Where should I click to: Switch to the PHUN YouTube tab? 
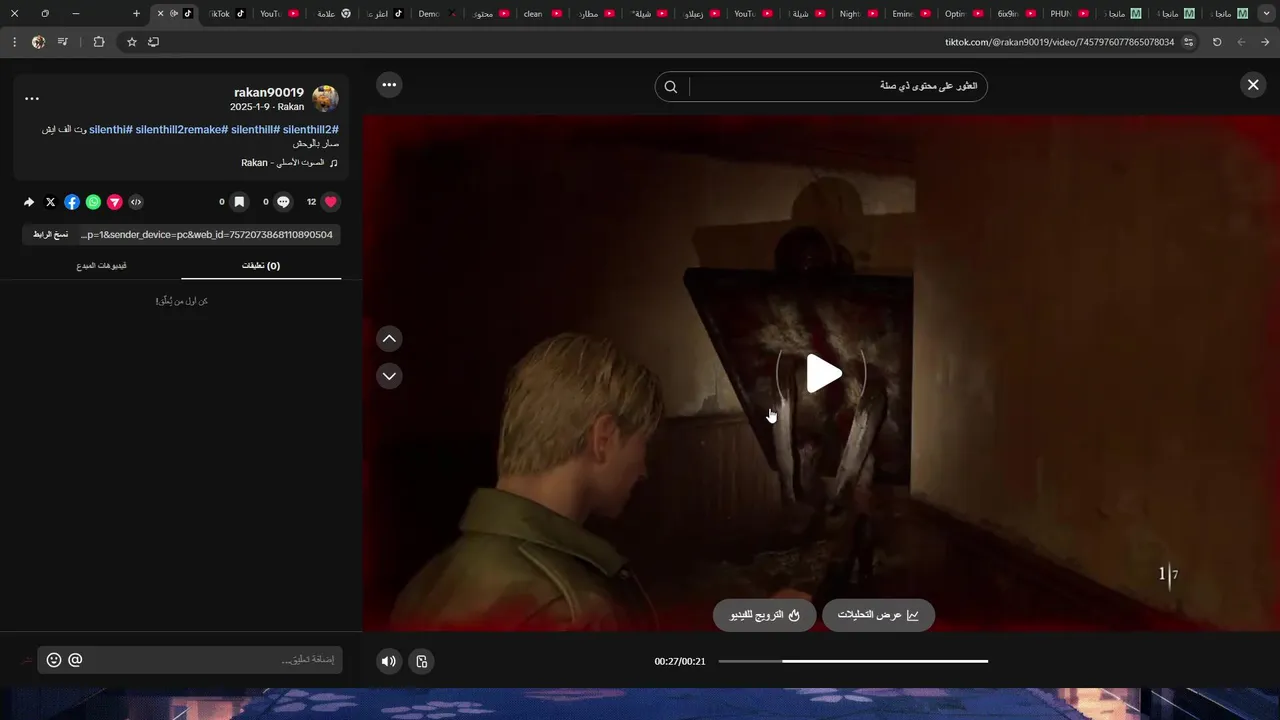click(1068, 14)
